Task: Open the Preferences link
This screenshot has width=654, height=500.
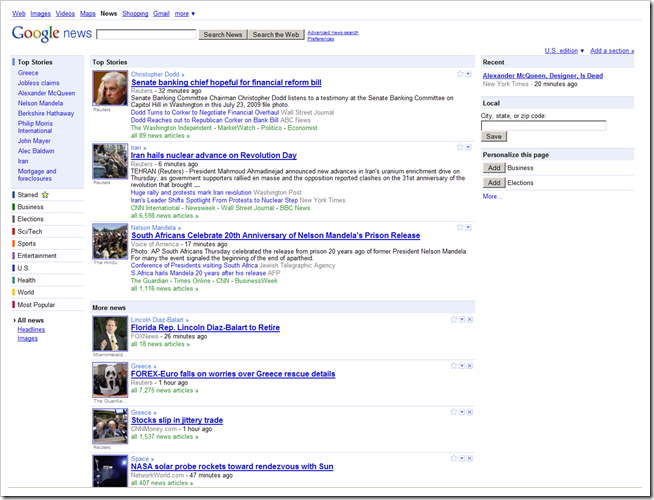Action: pos(320,39)
